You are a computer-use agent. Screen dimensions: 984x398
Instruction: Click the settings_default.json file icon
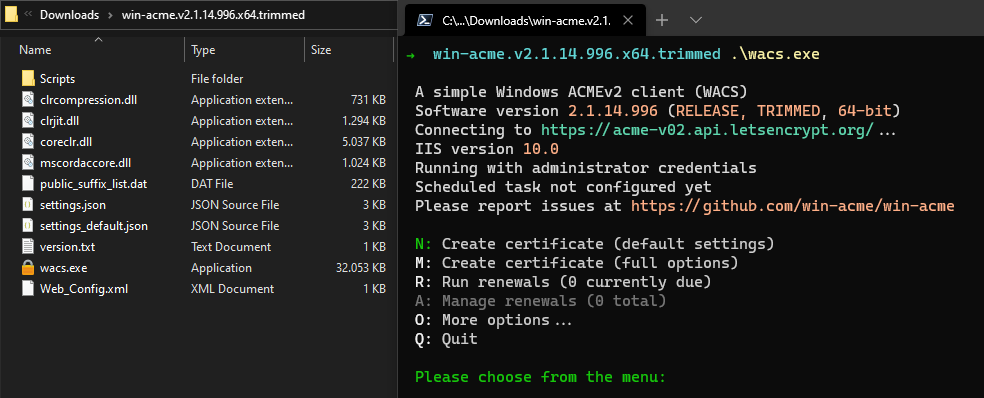pos(28,225)
